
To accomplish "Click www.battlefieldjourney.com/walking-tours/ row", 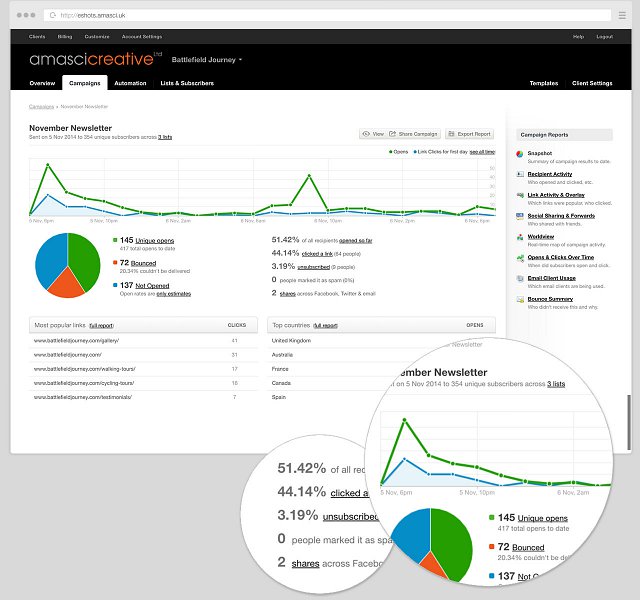I will click(143, 369).
